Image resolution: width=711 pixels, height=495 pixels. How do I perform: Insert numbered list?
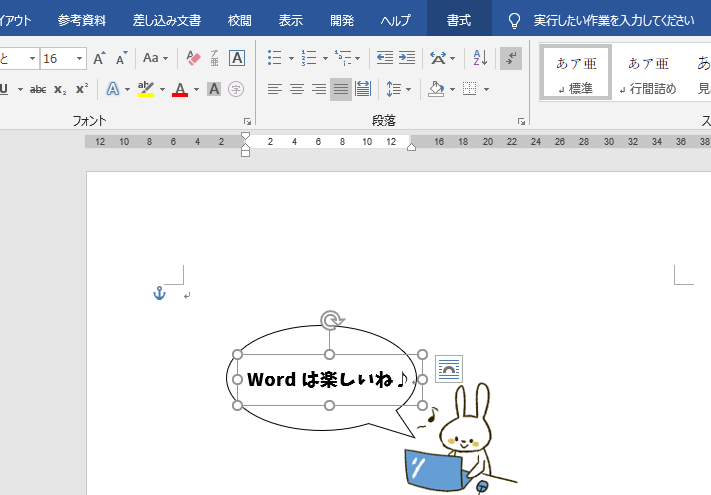[x=309, y=58]
